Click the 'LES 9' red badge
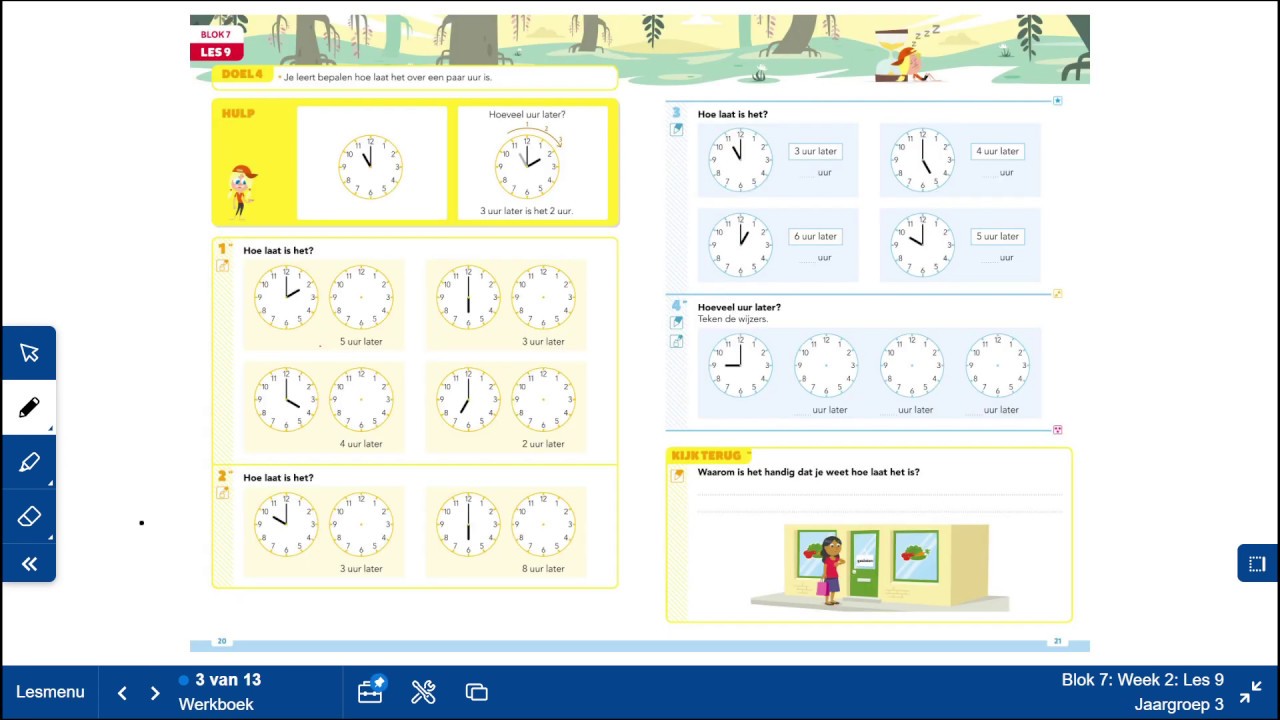The image size is (1280, 720). [216, 52]
